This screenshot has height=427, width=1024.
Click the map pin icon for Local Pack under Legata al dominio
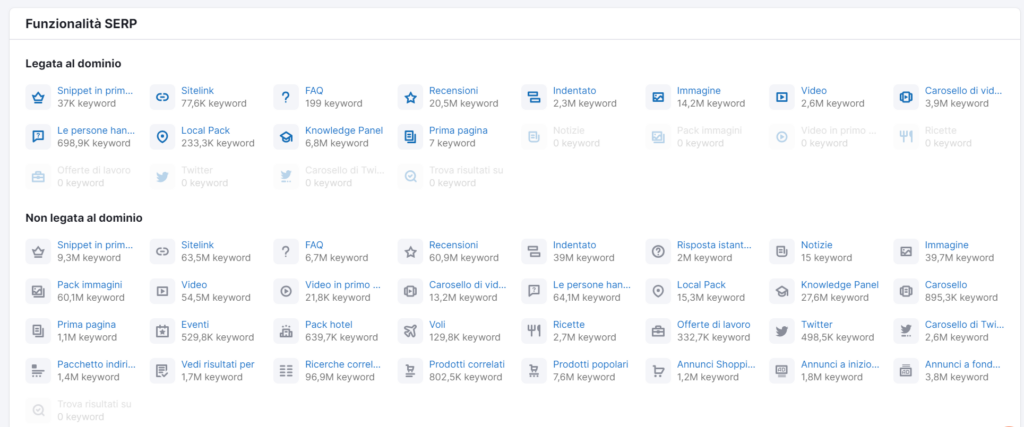162,137
